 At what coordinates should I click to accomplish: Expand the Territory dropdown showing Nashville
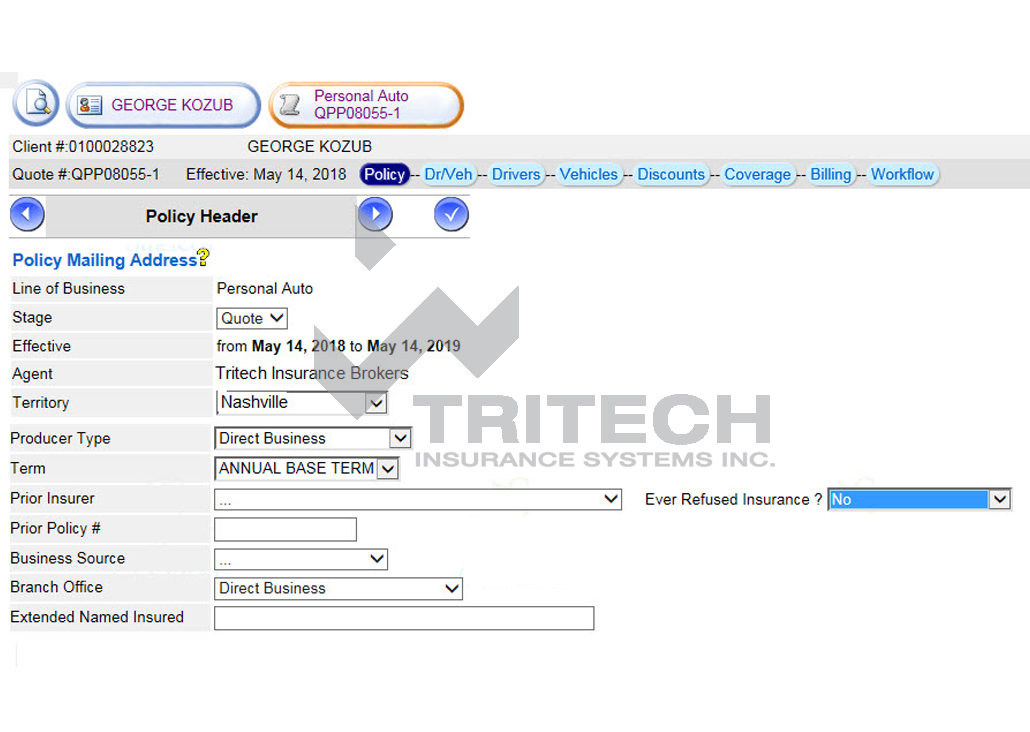pyautogui.click(x=376, y=403)
